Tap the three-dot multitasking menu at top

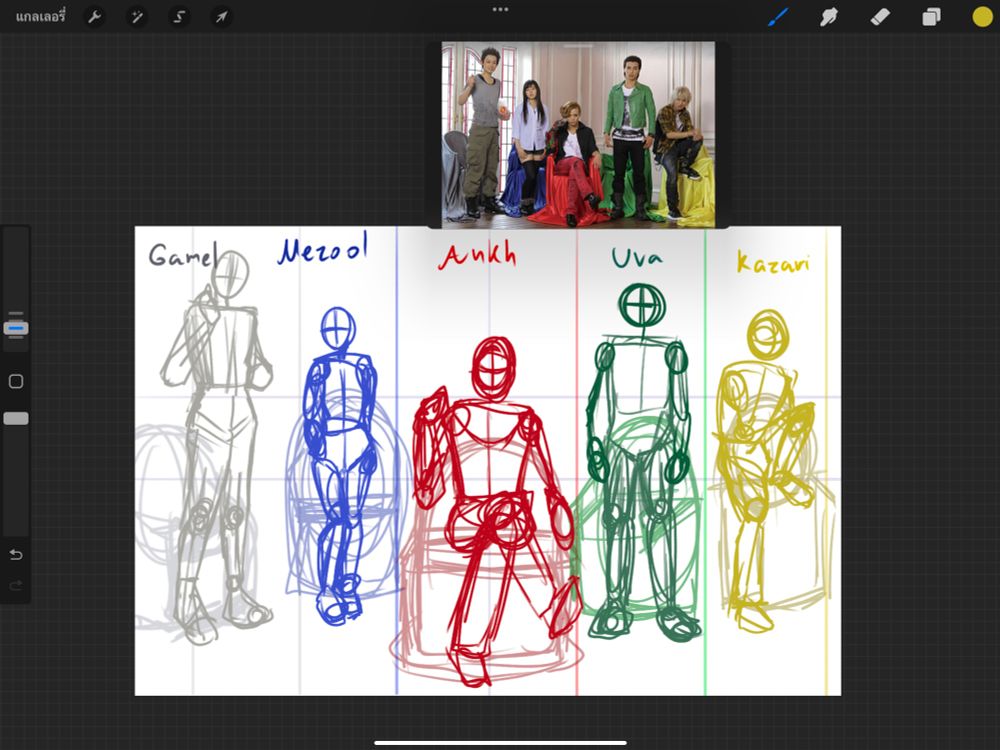501,10
